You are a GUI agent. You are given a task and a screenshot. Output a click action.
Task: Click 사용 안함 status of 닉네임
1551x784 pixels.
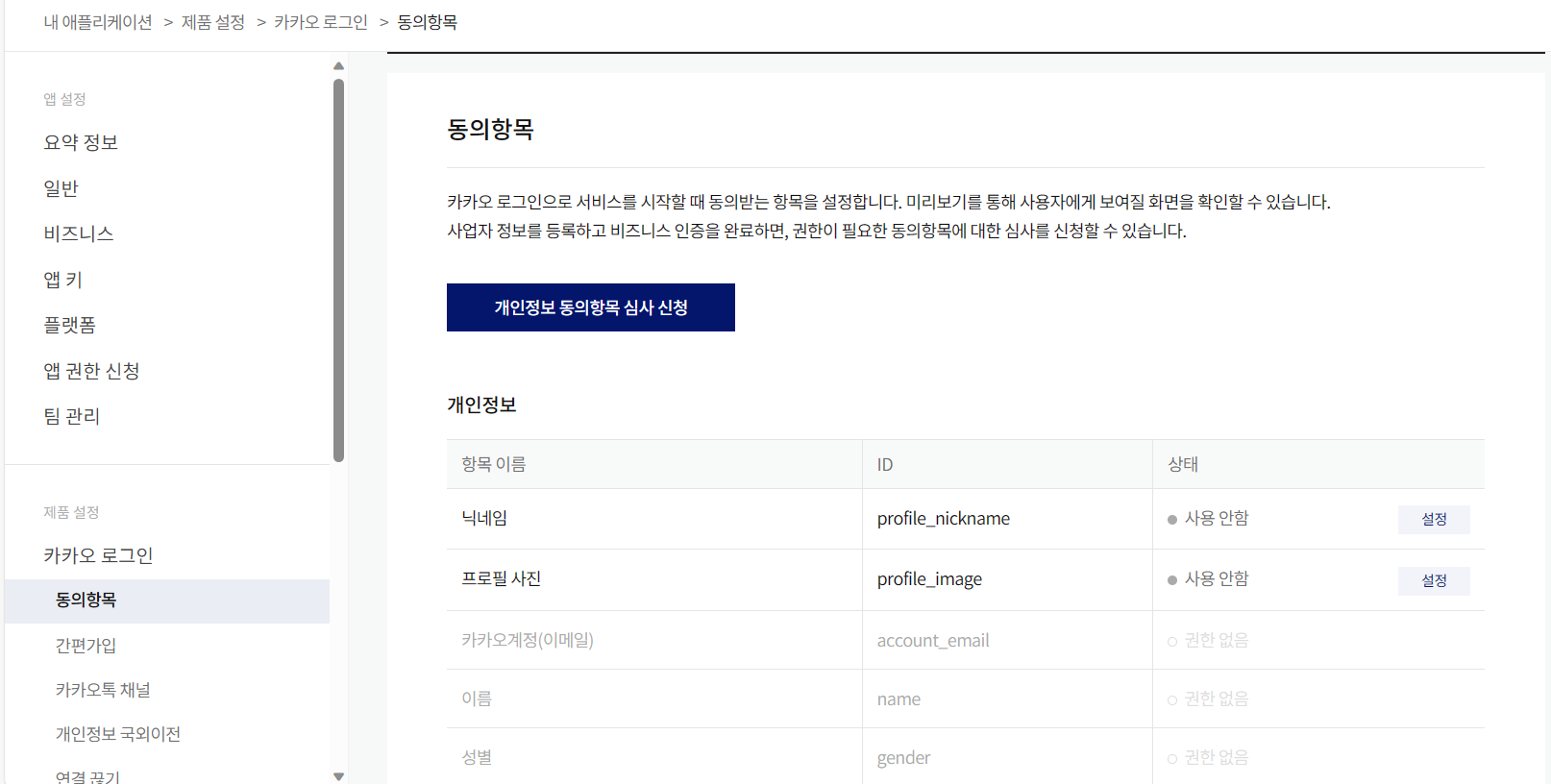tap(1208, 519)
